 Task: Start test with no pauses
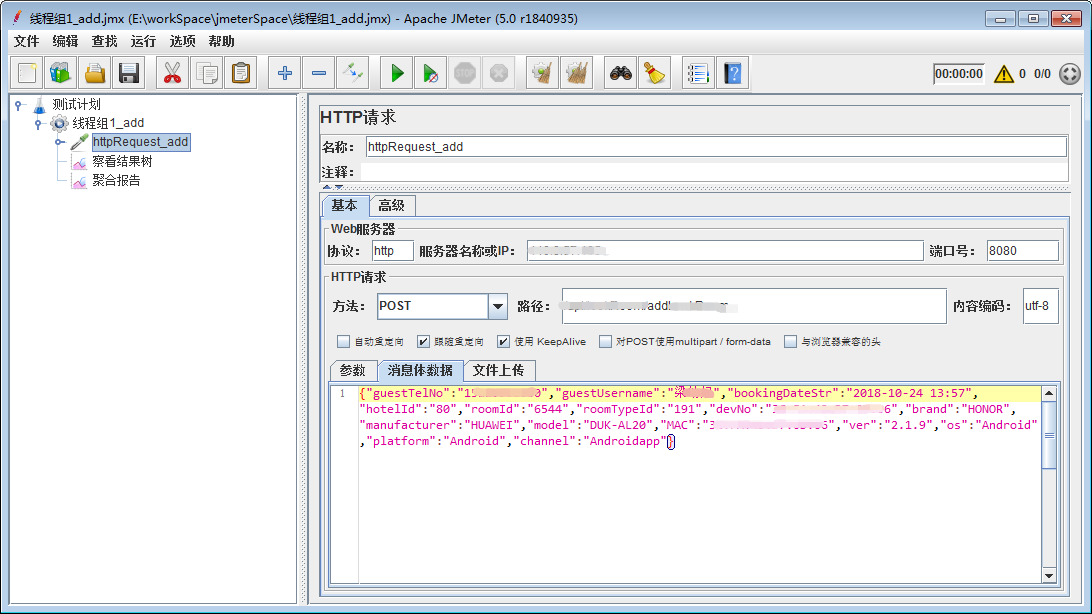pos(431,73)
